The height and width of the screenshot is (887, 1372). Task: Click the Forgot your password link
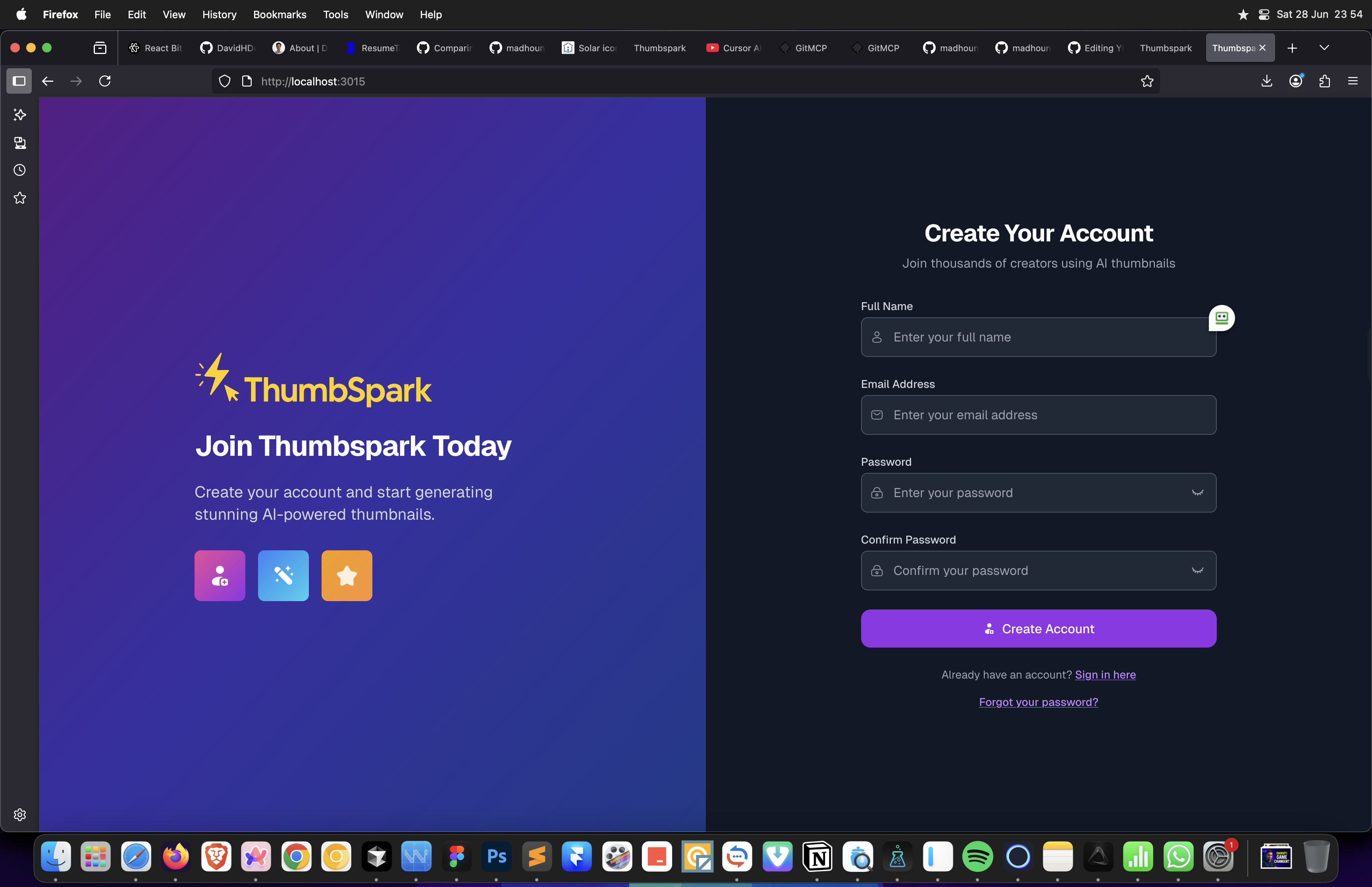1038,702
